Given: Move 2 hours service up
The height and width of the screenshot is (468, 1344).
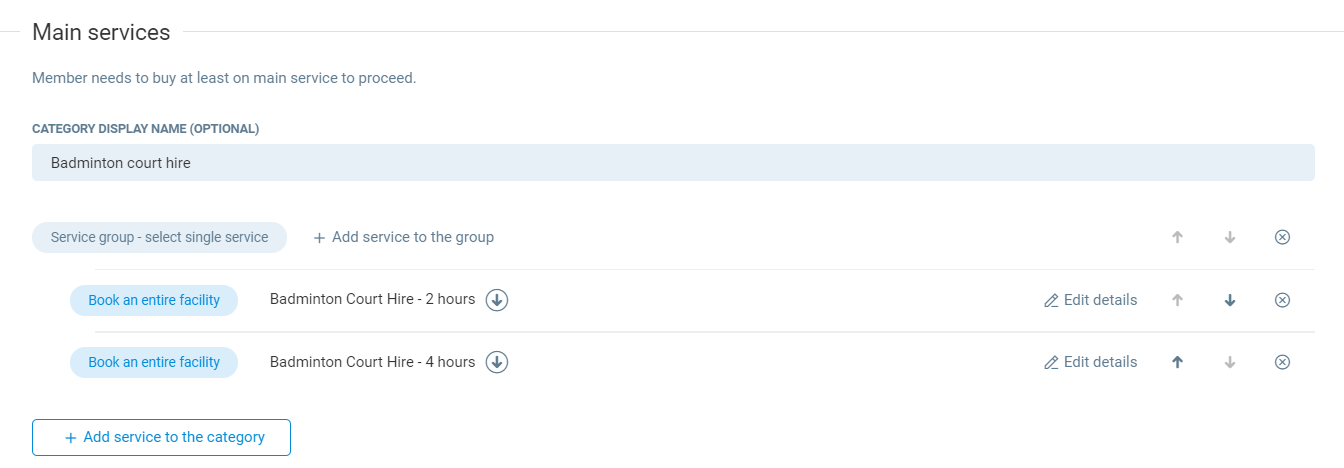Looking at the screenshot, I should click(x=1178, y=300).
